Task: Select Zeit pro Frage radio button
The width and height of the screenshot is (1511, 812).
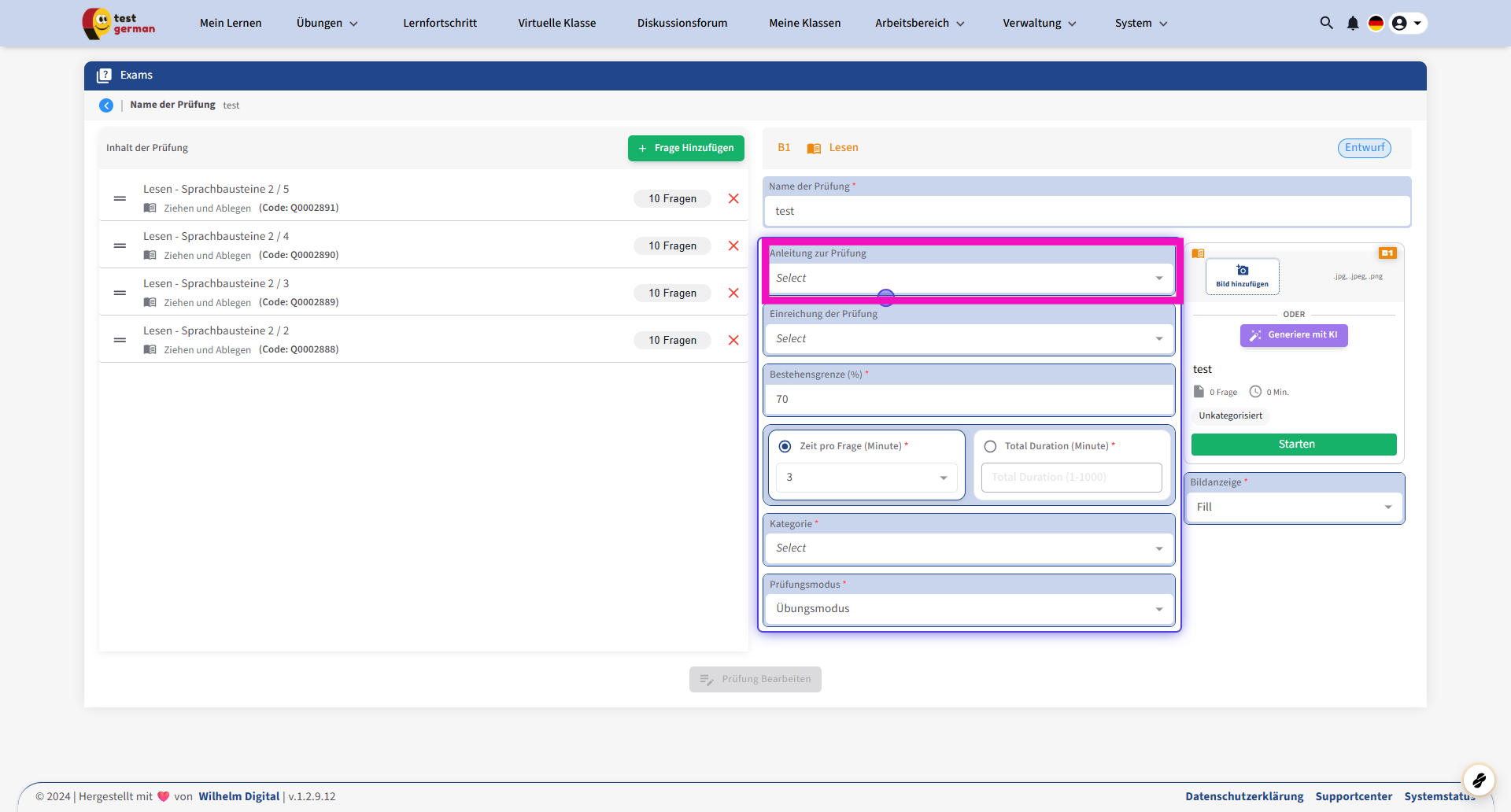Action: click(785, 446)
